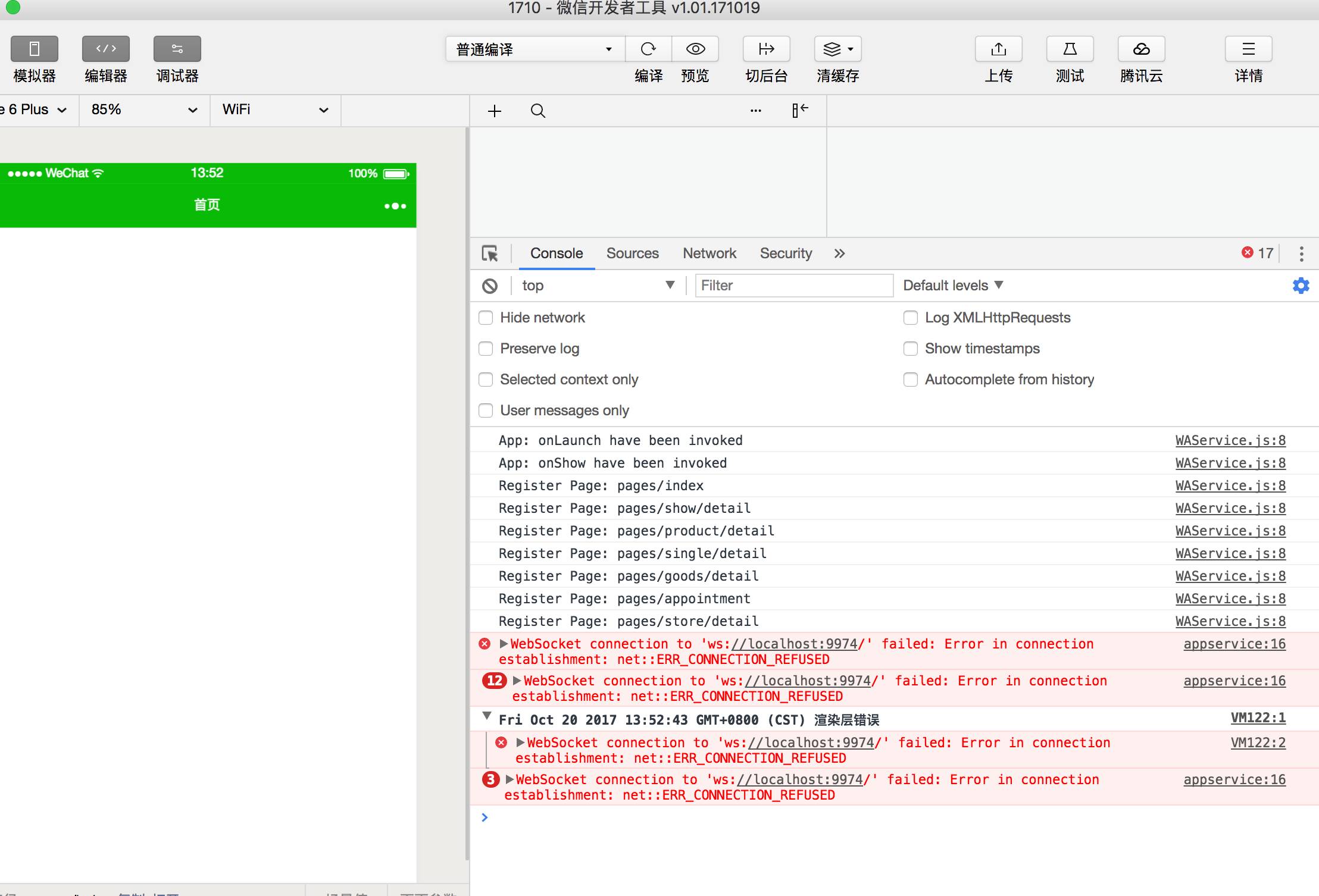The image size is (1319, 896).
Task: Enable Show timestamps checkbox
Action: click(x=910, y=349)
